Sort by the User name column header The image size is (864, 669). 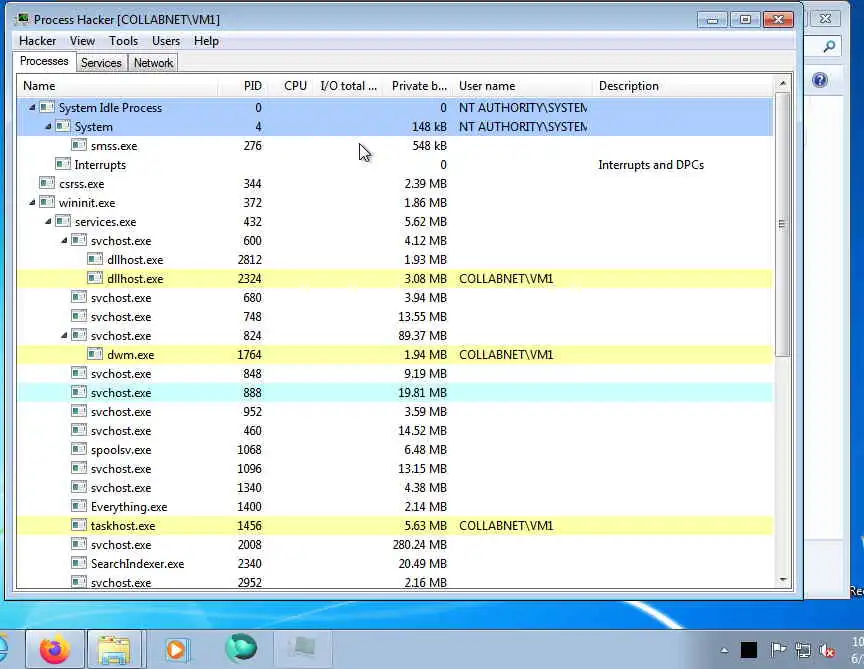523,86
